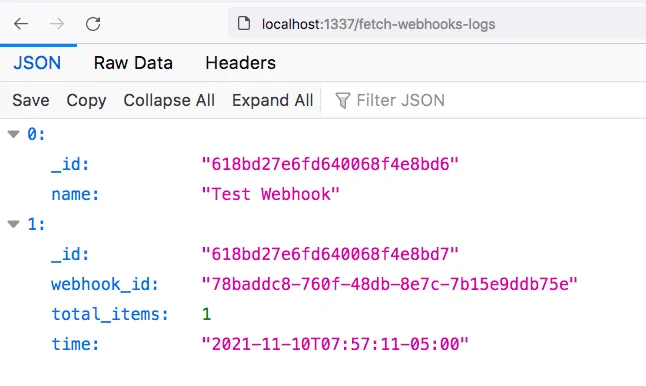646x386 pixels.
Task: Click the browser forward arrow
Action: [57, 24]
